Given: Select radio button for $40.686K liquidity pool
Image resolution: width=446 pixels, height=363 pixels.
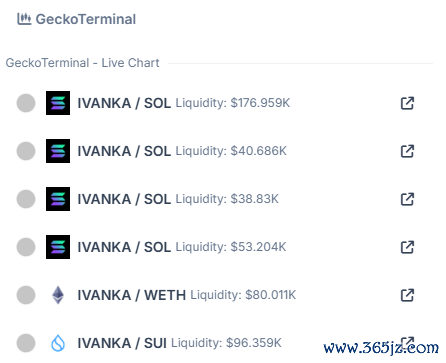Looking at the screenshot, I should click(26, 151).
